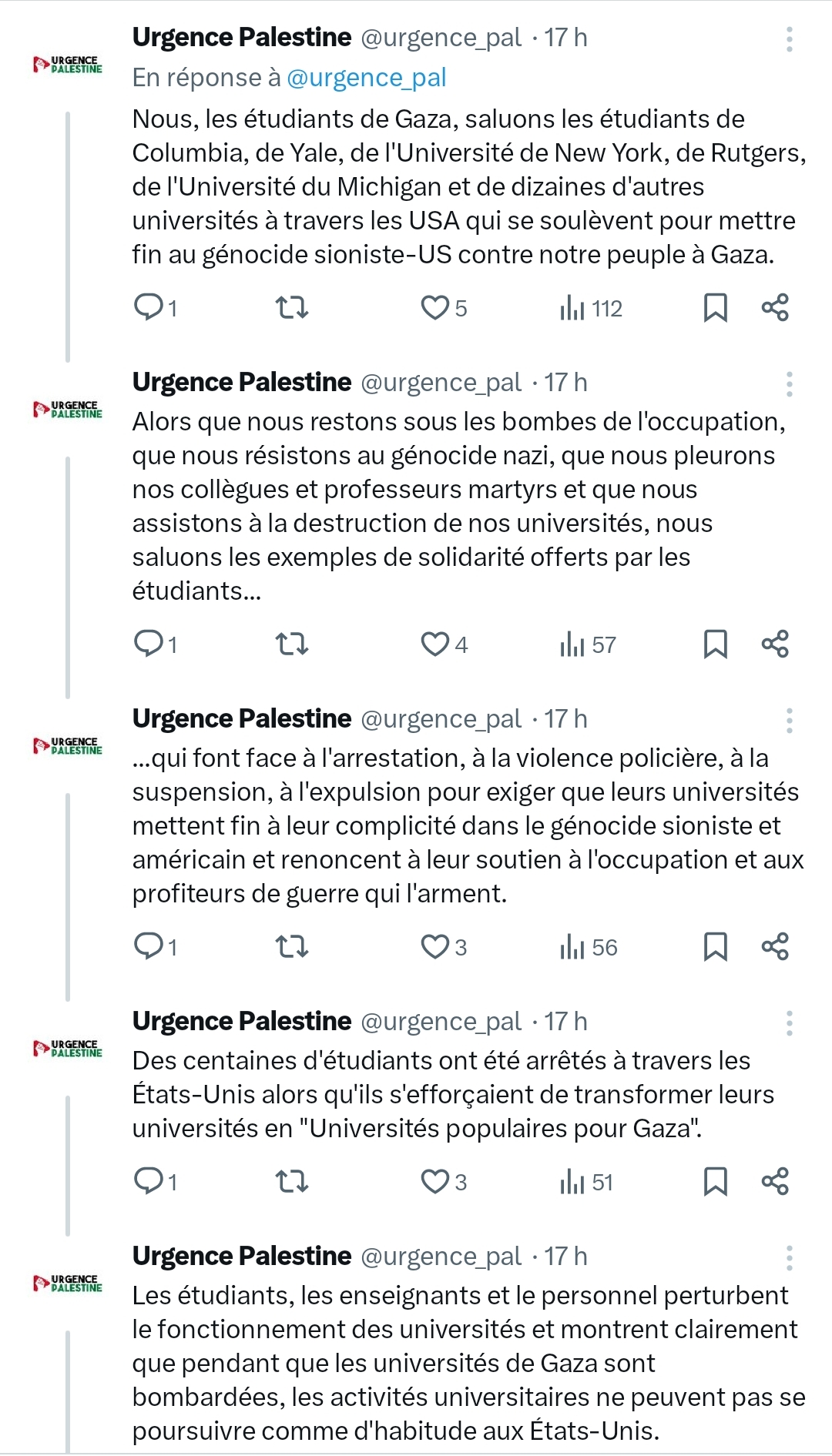Like the 'Alors que nous restons' tweet
The width and height of the screenshot is (832, 1456).
(435, 644)
